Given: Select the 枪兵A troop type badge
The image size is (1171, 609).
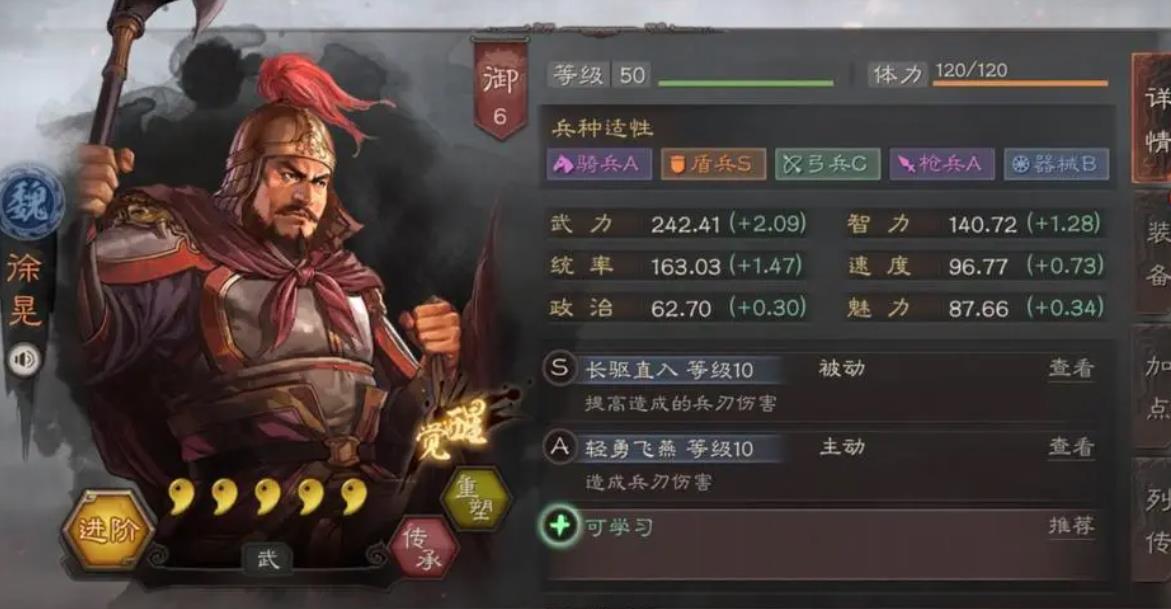Looking at the screenshot, I should [942, 164].
